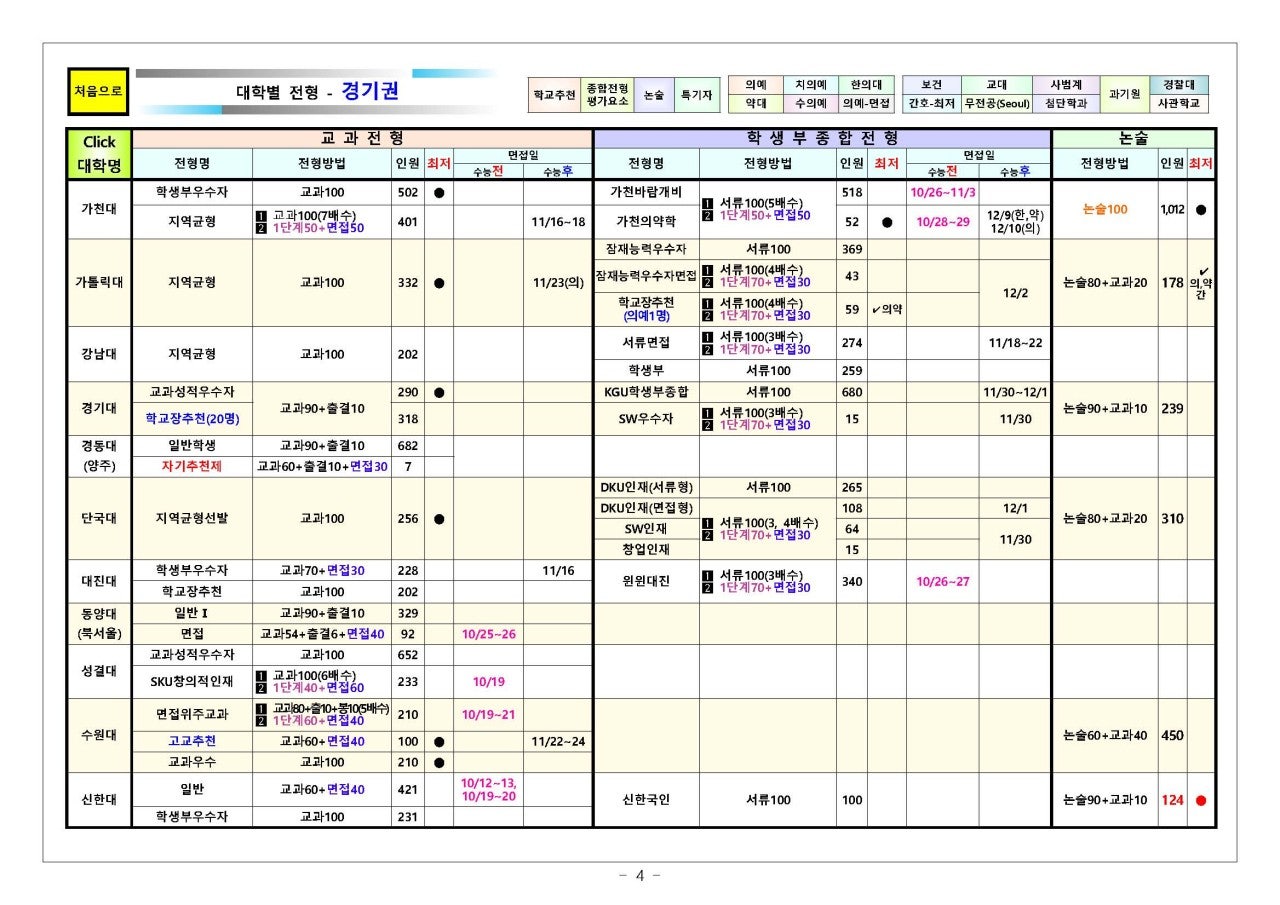Open the 강남대 university row
1280x905 pixels.
tap(100, 353)
